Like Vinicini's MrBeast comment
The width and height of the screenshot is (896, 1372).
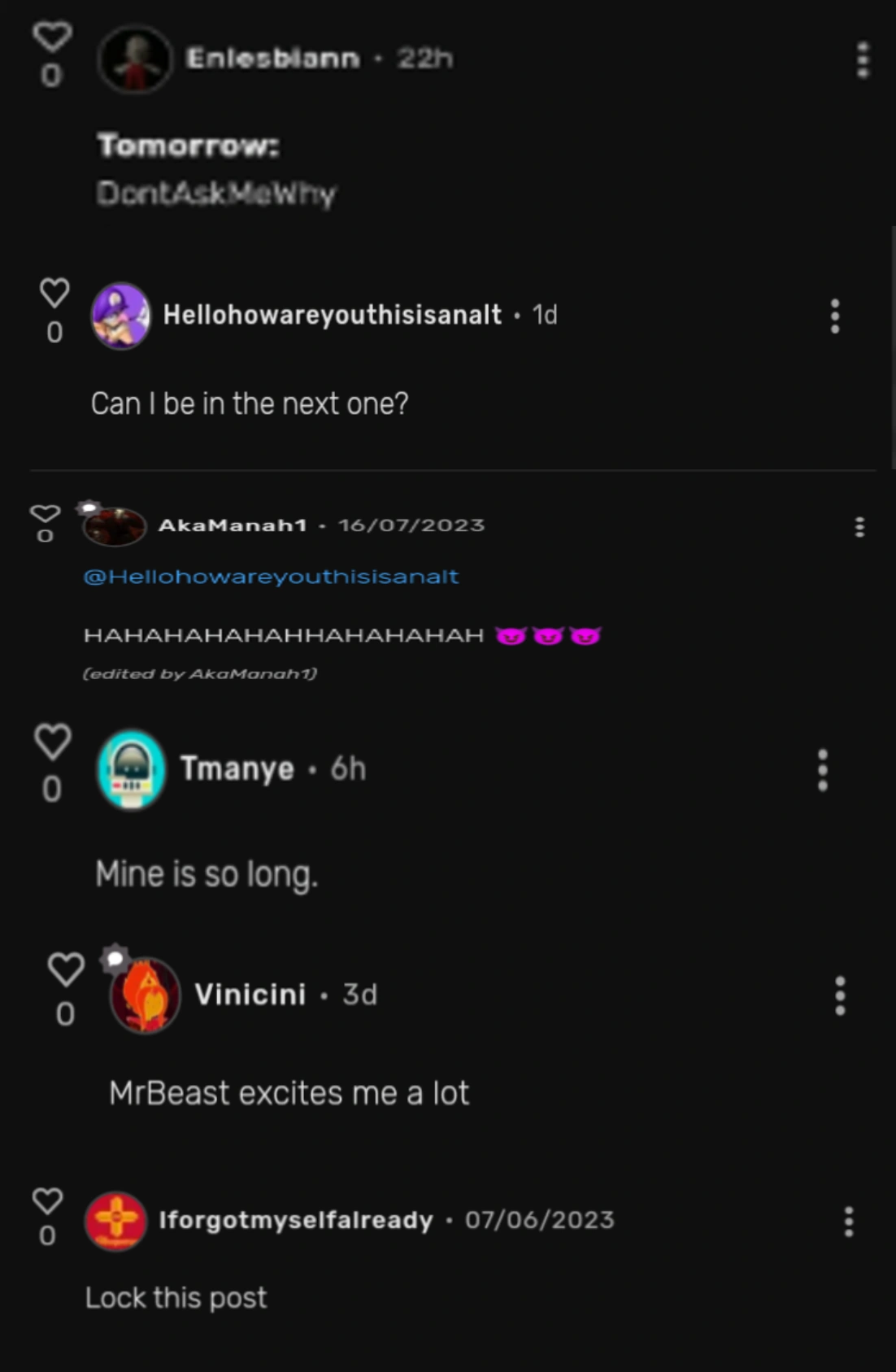point(66,969)
